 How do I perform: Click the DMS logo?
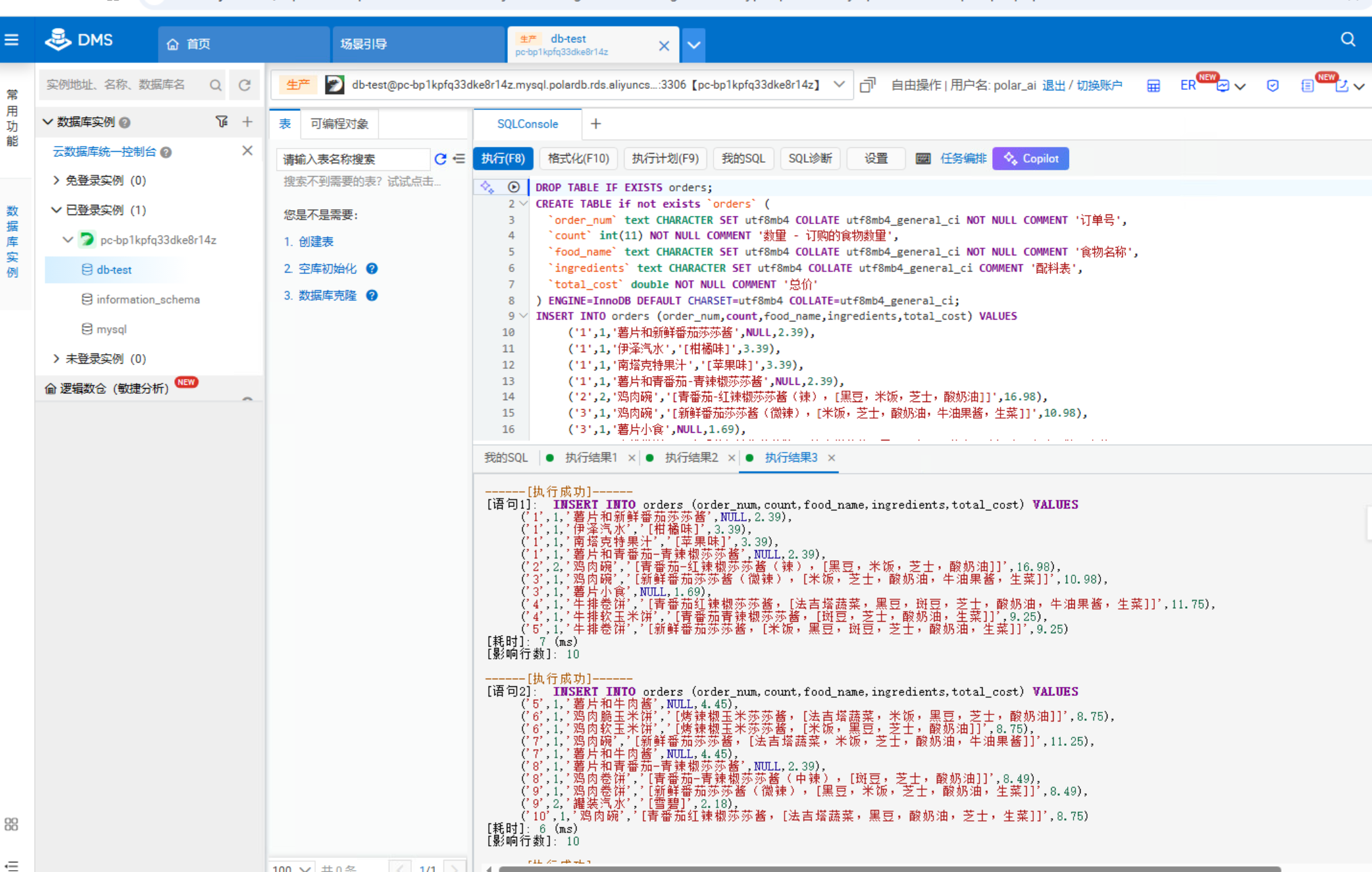pyautogui.click(x=79, y=40)
